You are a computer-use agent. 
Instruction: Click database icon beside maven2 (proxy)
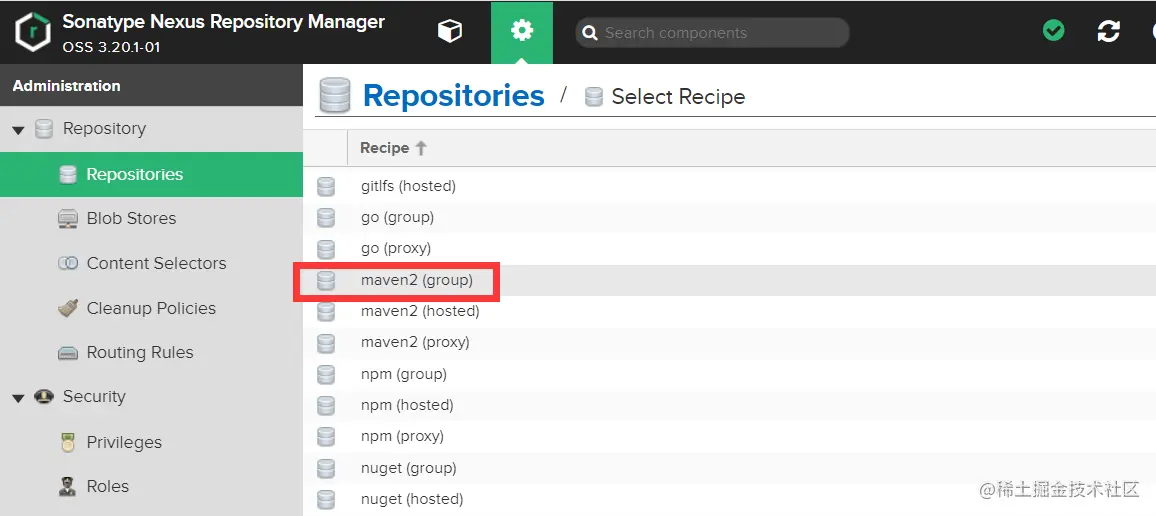click(326, 343)
